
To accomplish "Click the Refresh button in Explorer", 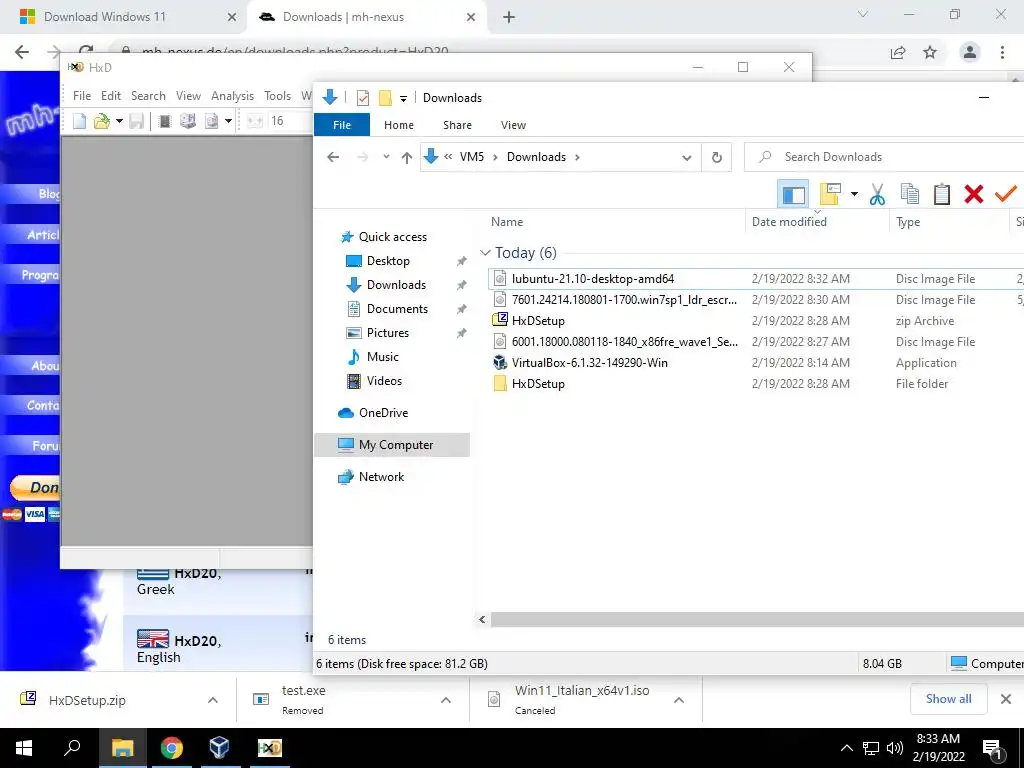I will tap(716, 157).
